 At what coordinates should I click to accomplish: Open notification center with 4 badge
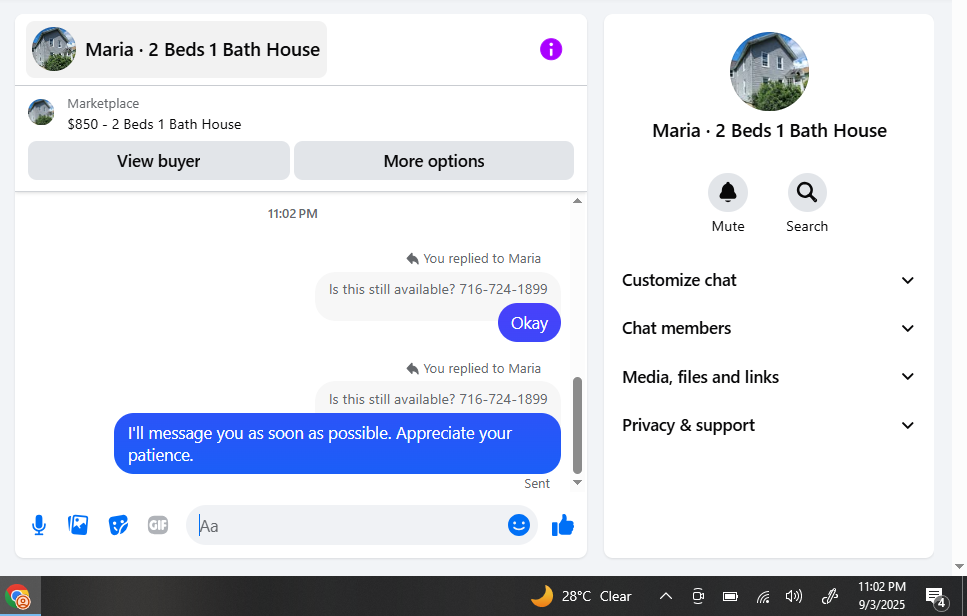(936, 596)
